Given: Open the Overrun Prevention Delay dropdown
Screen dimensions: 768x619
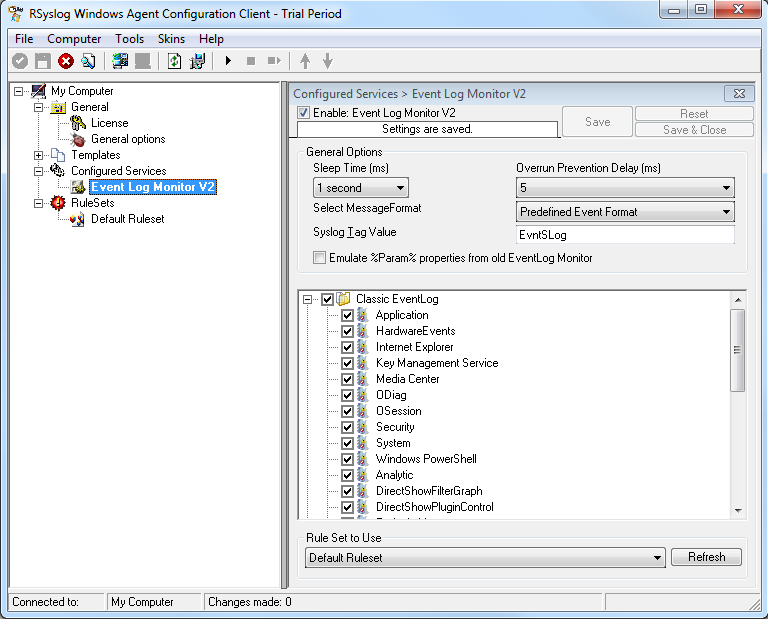Looking at the screenshot, I should [625, 188].
